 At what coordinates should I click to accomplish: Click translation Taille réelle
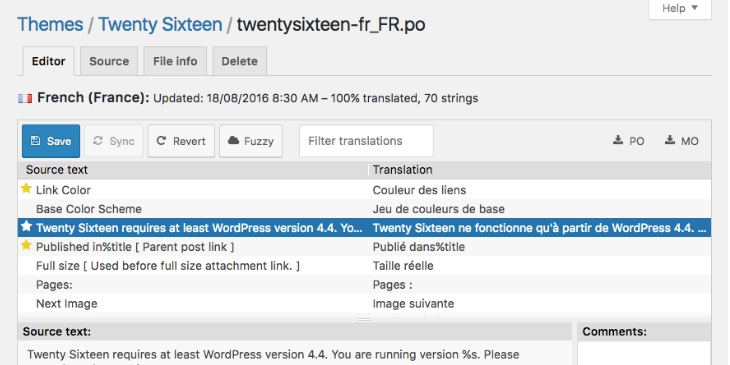click(403, 266)
